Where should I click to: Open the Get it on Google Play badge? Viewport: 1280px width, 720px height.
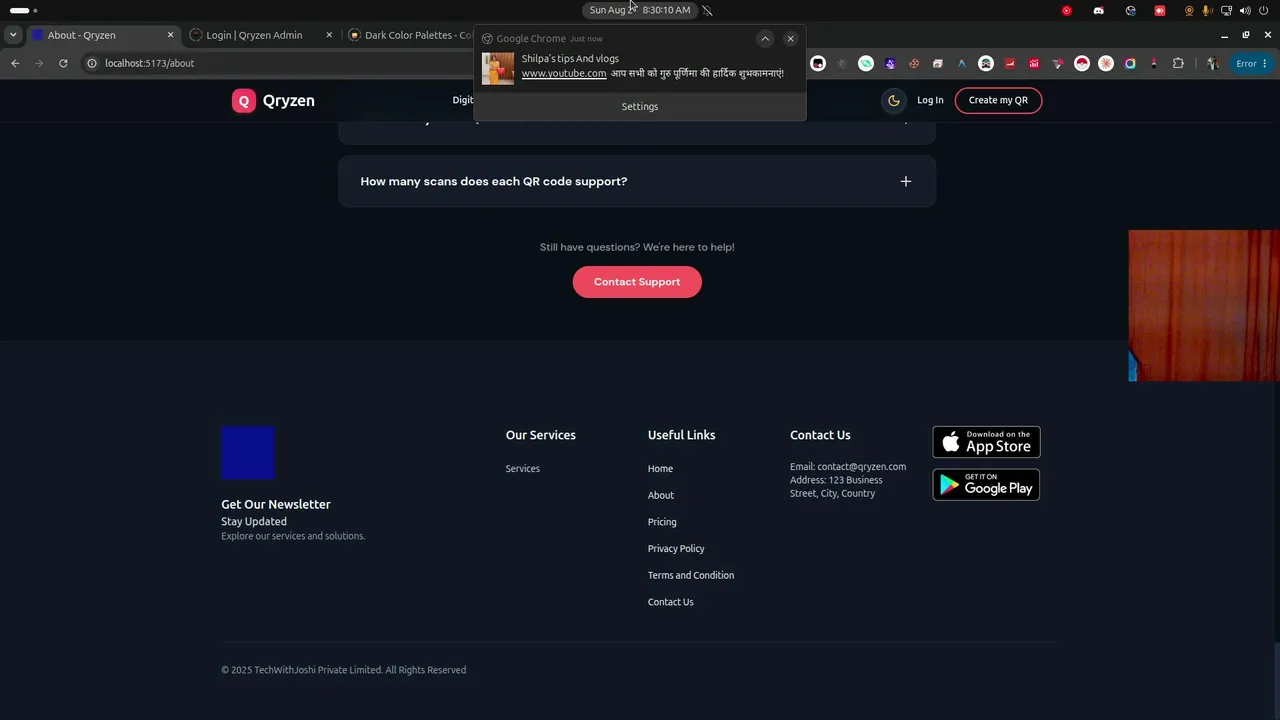(x=986, y=485)
